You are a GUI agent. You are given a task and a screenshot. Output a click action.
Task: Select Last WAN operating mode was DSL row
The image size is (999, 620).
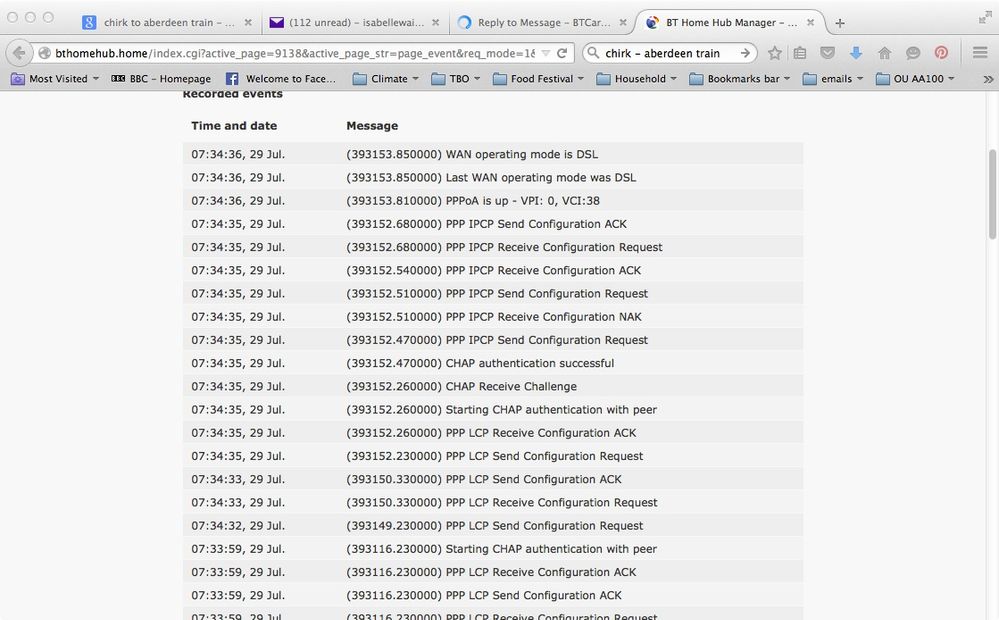tap(493, 177)
